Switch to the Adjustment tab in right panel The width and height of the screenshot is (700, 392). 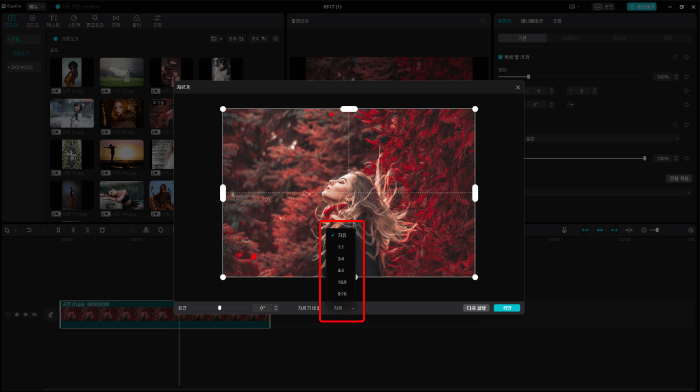(557, 21)
